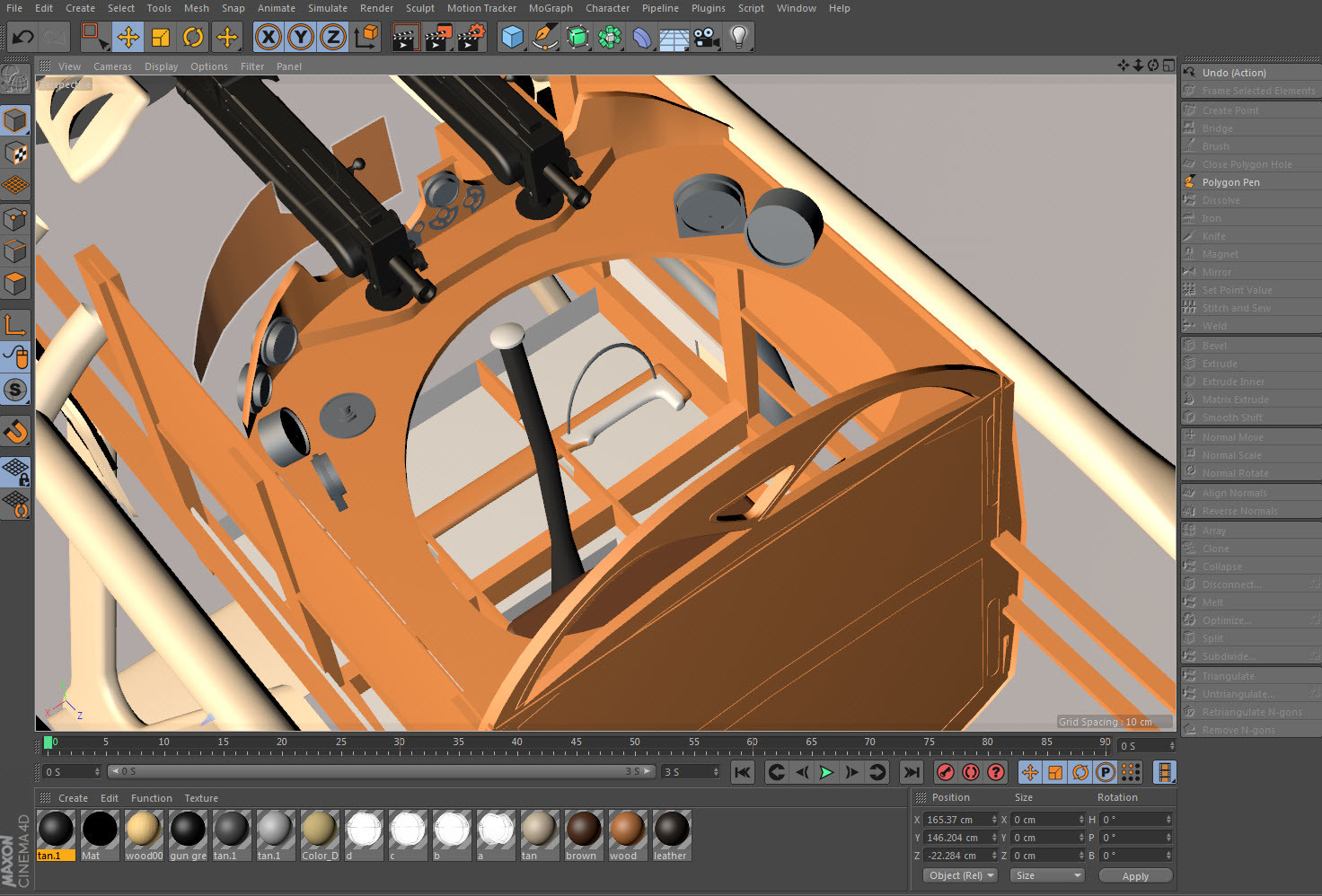Open the green array modeling object icon

click(x=610, y=37)
